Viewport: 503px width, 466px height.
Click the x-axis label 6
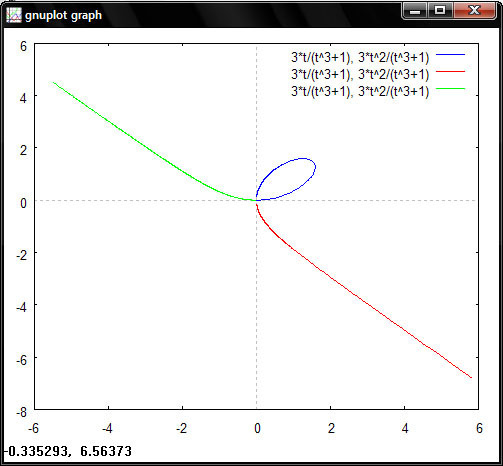(479, 428)
